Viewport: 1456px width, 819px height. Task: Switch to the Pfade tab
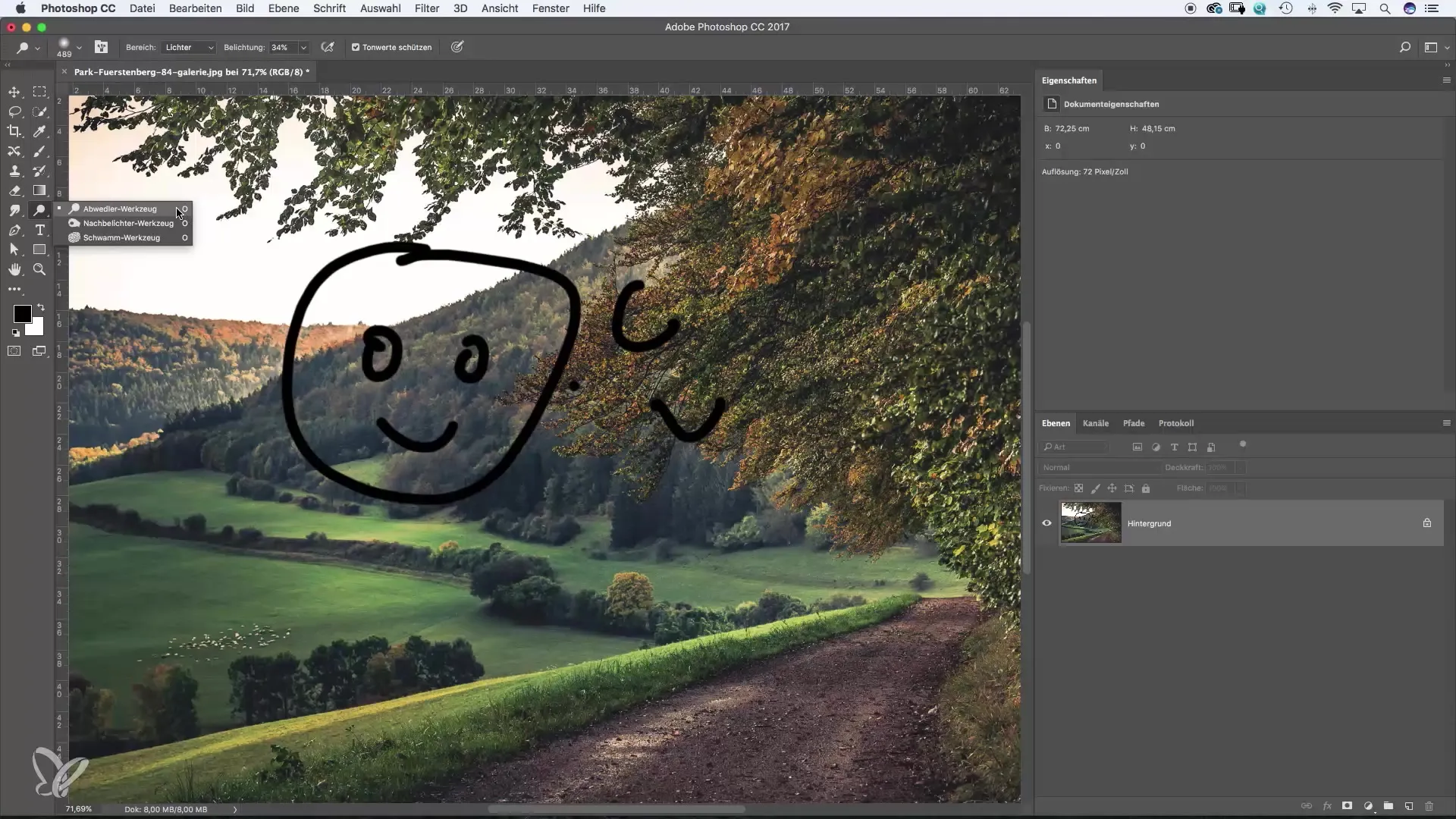(1134, 423)
